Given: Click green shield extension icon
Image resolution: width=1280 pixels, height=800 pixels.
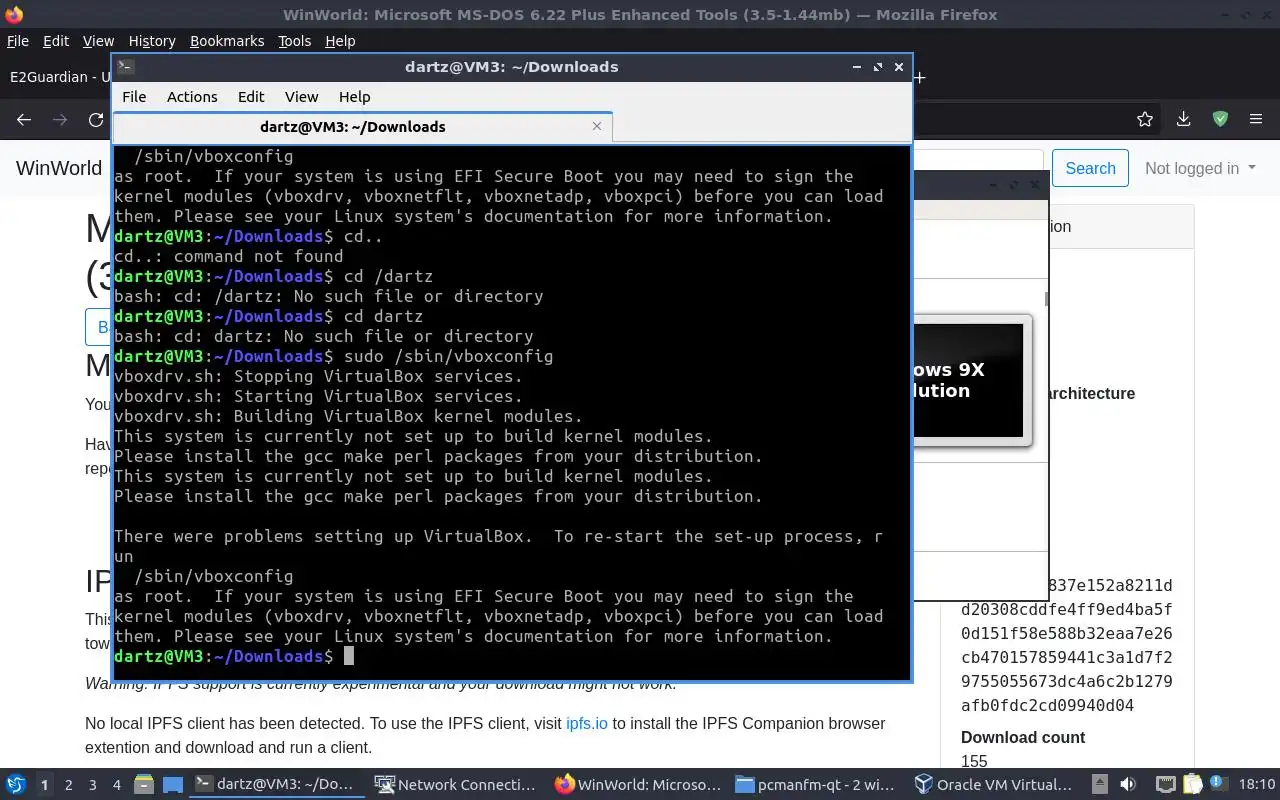Looking at the screenshot, I should pyautogui.click(x=1220, y=120).
